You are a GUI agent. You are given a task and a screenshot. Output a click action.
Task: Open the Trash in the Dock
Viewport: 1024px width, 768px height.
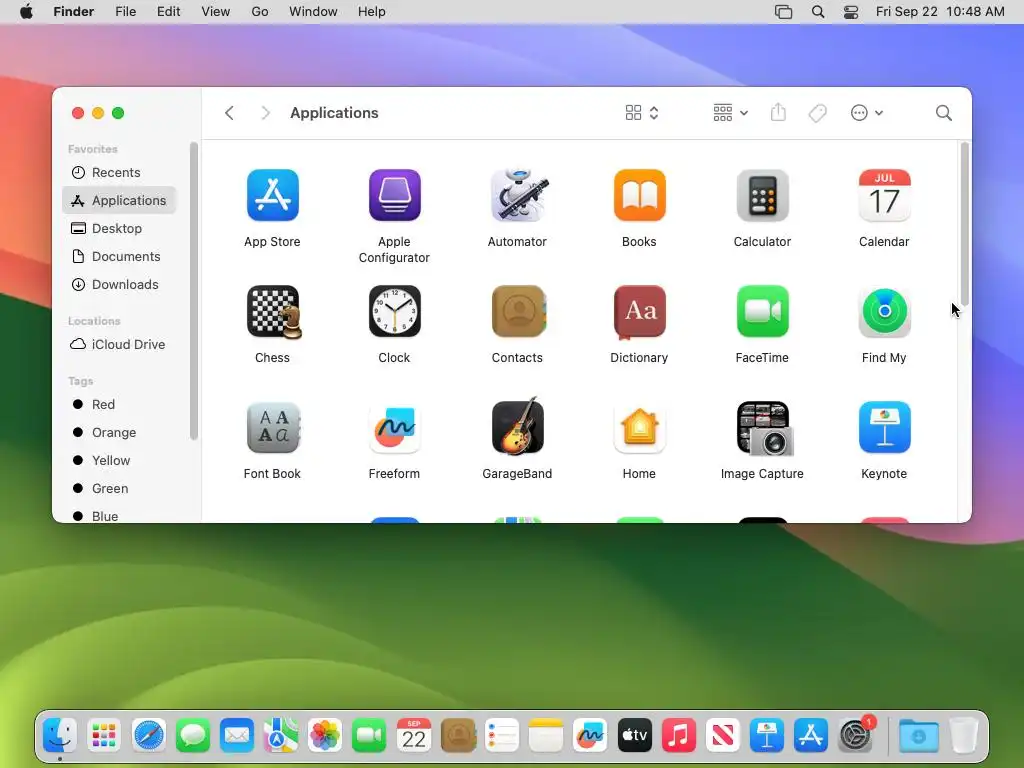coord(963,736)
